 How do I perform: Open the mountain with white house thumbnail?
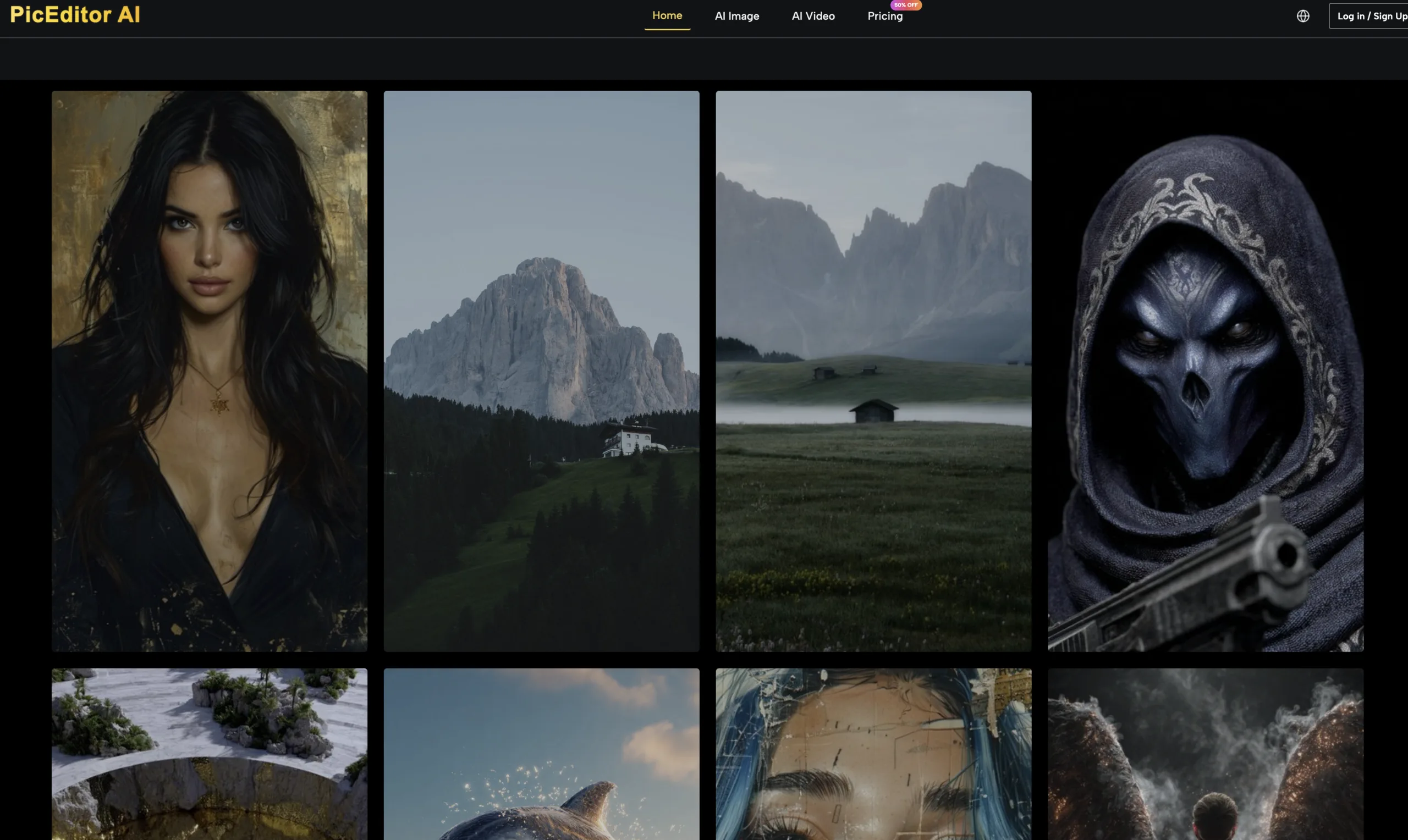[541, 371]
